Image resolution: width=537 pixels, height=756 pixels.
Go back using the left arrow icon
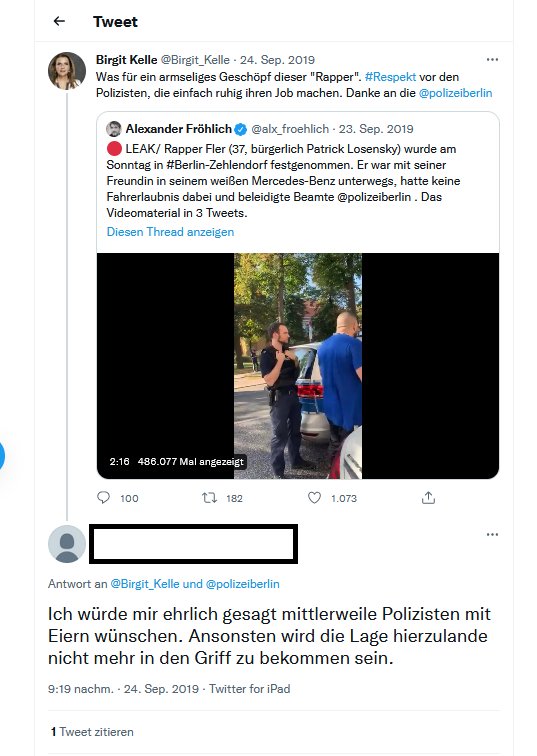[59, 21]
